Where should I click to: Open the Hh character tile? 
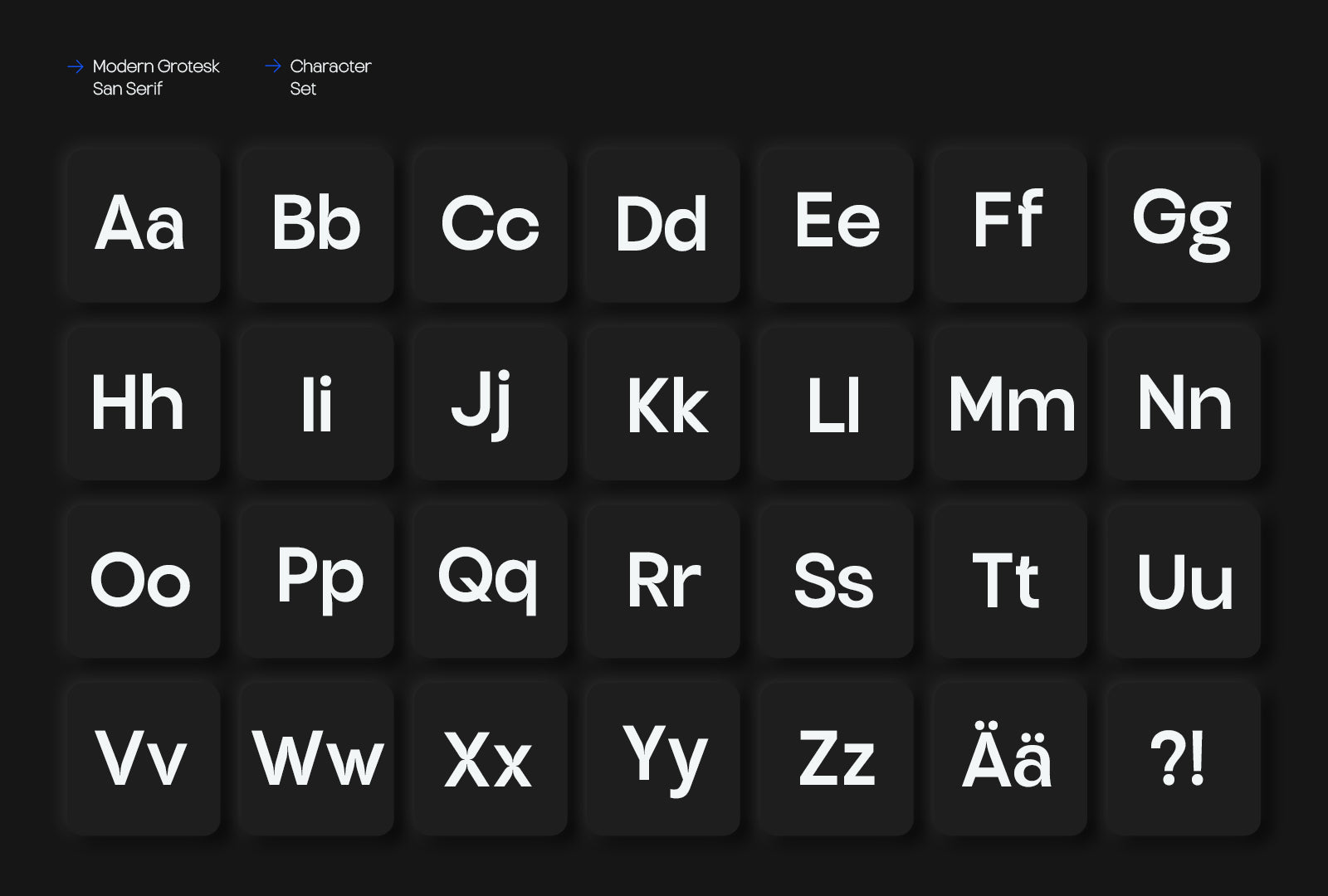(x=143, y=403)
